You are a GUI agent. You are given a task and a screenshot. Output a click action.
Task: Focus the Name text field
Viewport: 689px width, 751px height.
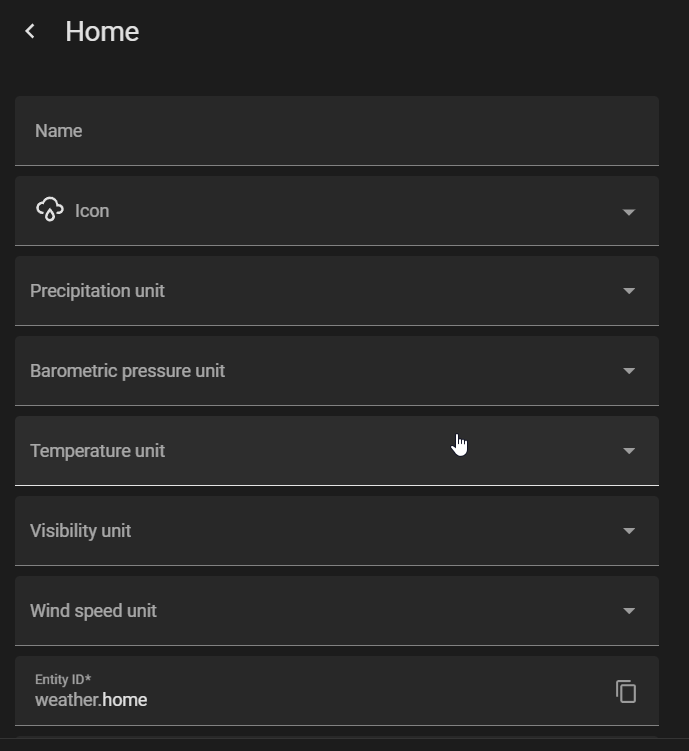pyautogui.click(x=337, y=131)
